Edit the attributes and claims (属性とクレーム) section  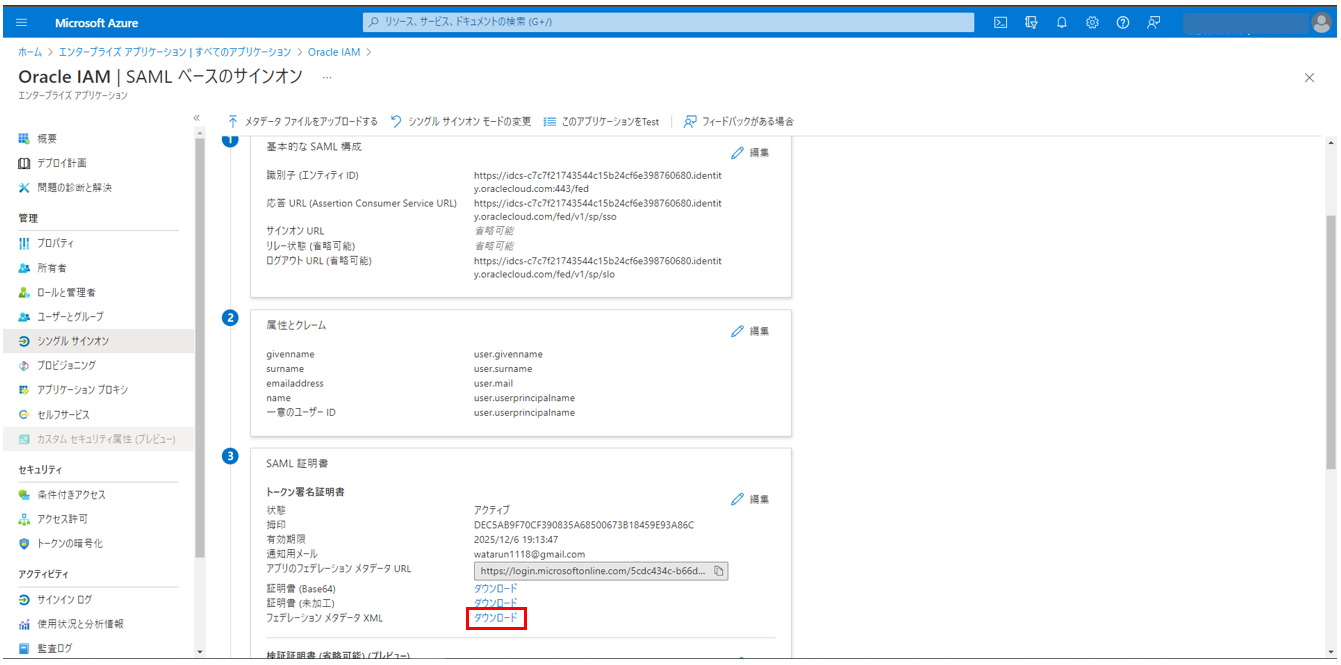[x=750, y=331]
